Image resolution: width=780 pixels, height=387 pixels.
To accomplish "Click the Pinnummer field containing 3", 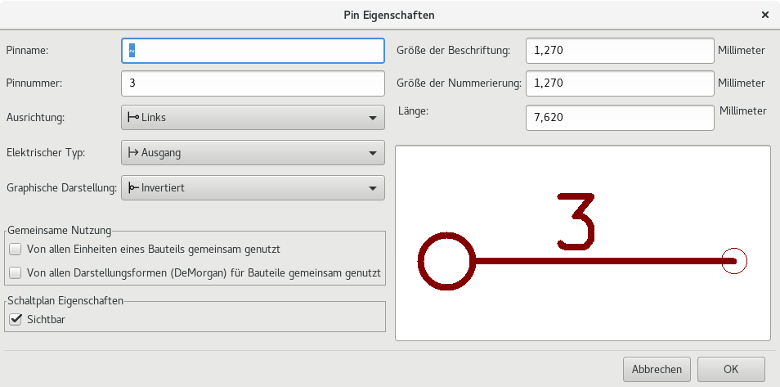I will click(x=253, y=83).
